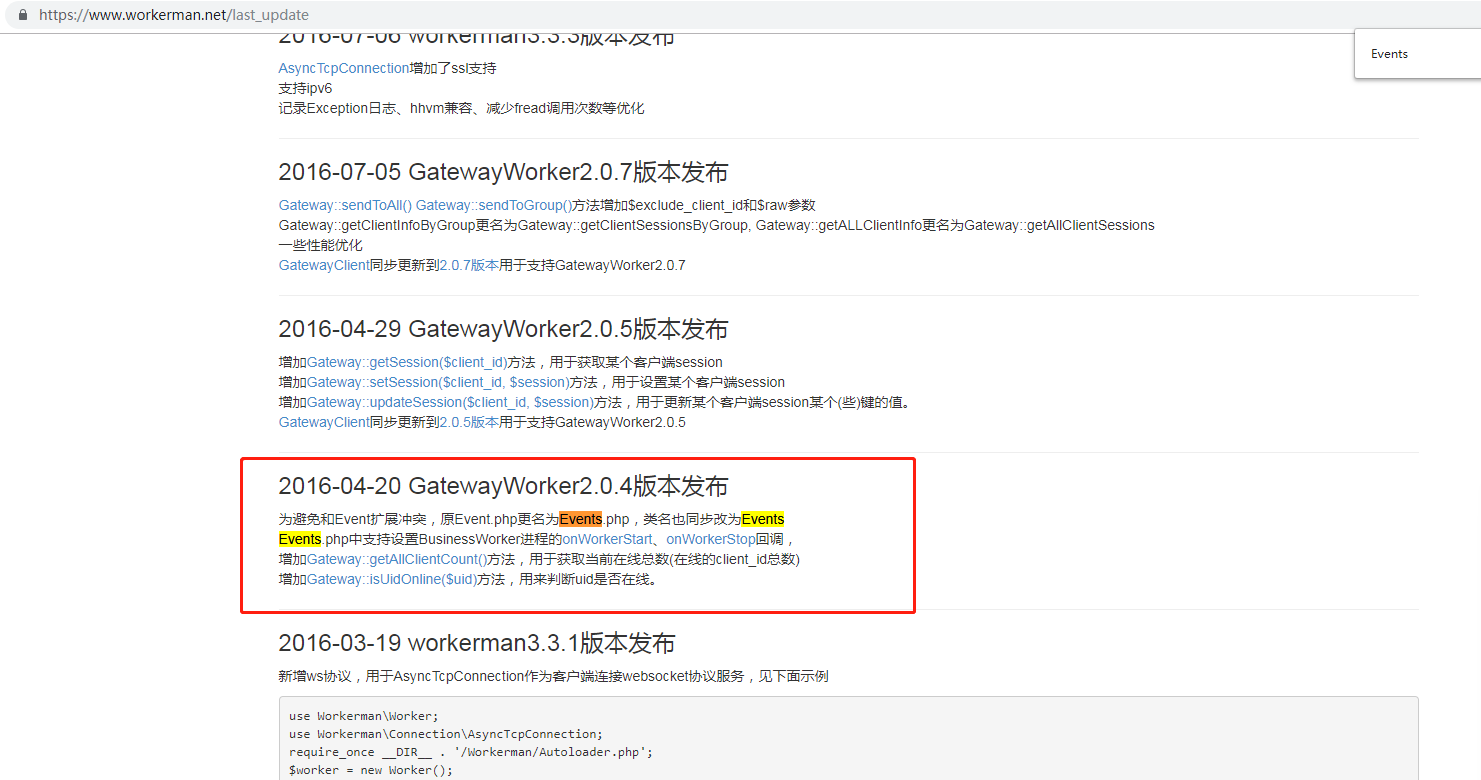Click heading 2016-04-29 GatewayWorker2.0.5版本发布
This screenshot has height=780, width=1481.
(503, 329)
